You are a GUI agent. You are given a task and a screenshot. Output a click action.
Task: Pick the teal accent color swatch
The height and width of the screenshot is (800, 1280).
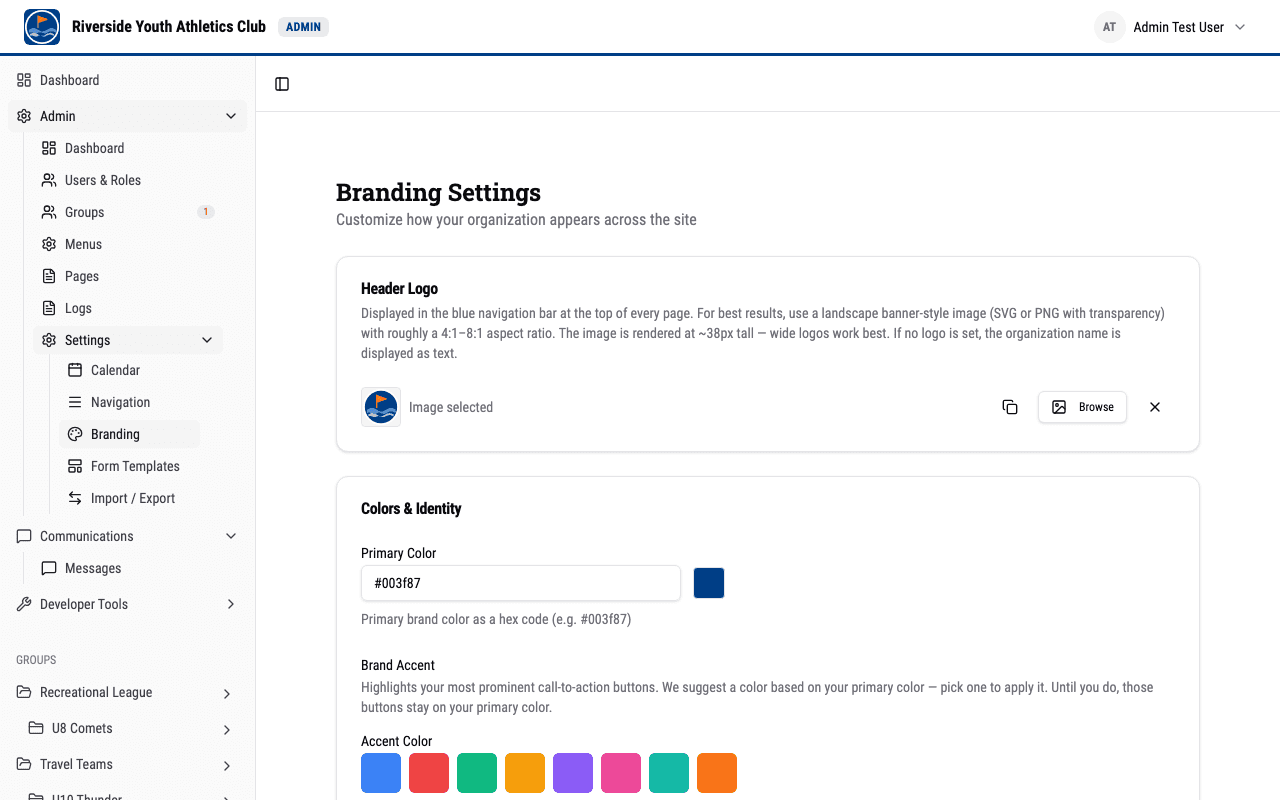[x=669, y=773]
